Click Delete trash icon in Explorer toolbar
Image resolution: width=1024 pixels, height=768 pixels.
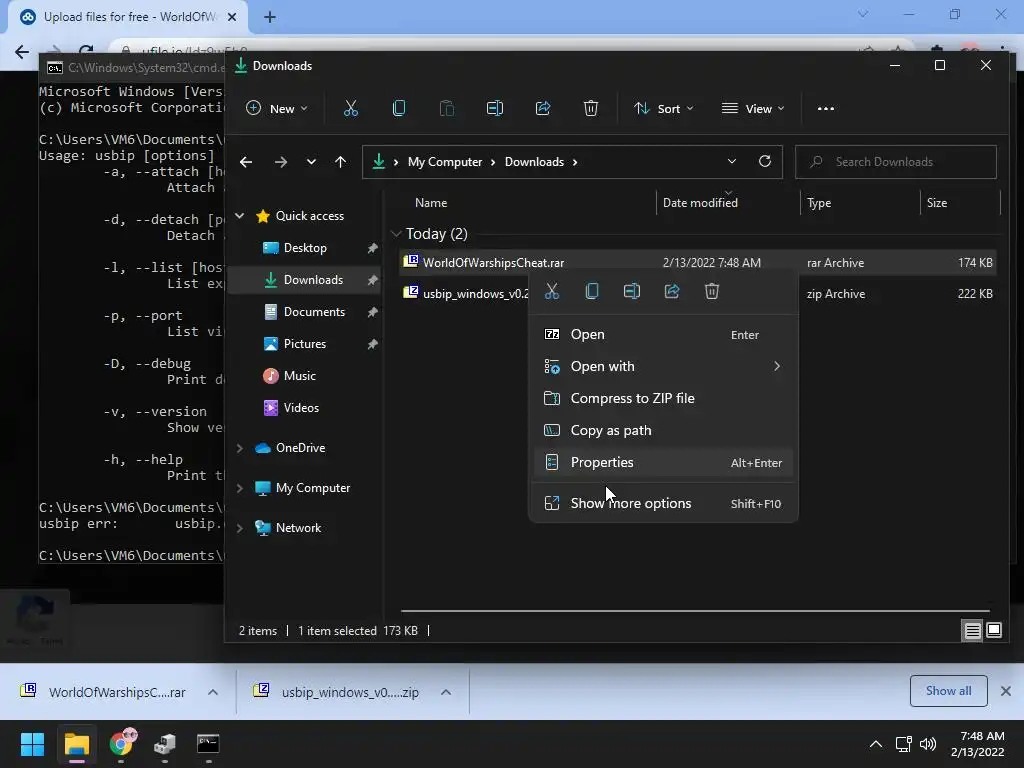(590, 108)
